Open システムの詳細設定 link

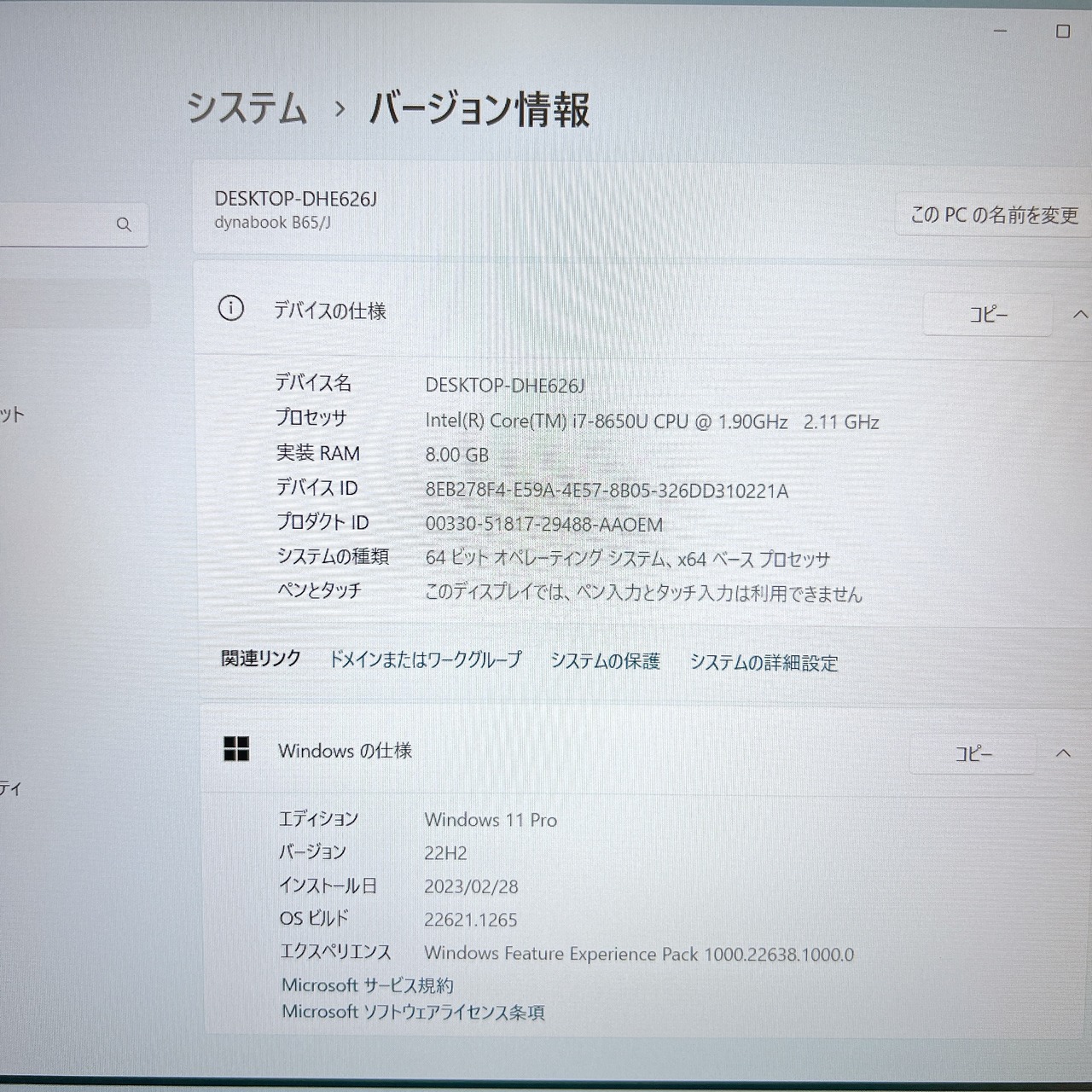pos(764,663)
